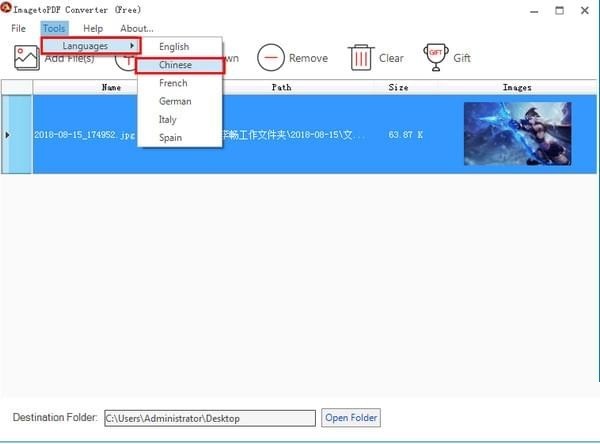The height and width of the screenshot is (444, 600).
Task: Click the Add File(s) image icon
Action: (x=26, y=58)
